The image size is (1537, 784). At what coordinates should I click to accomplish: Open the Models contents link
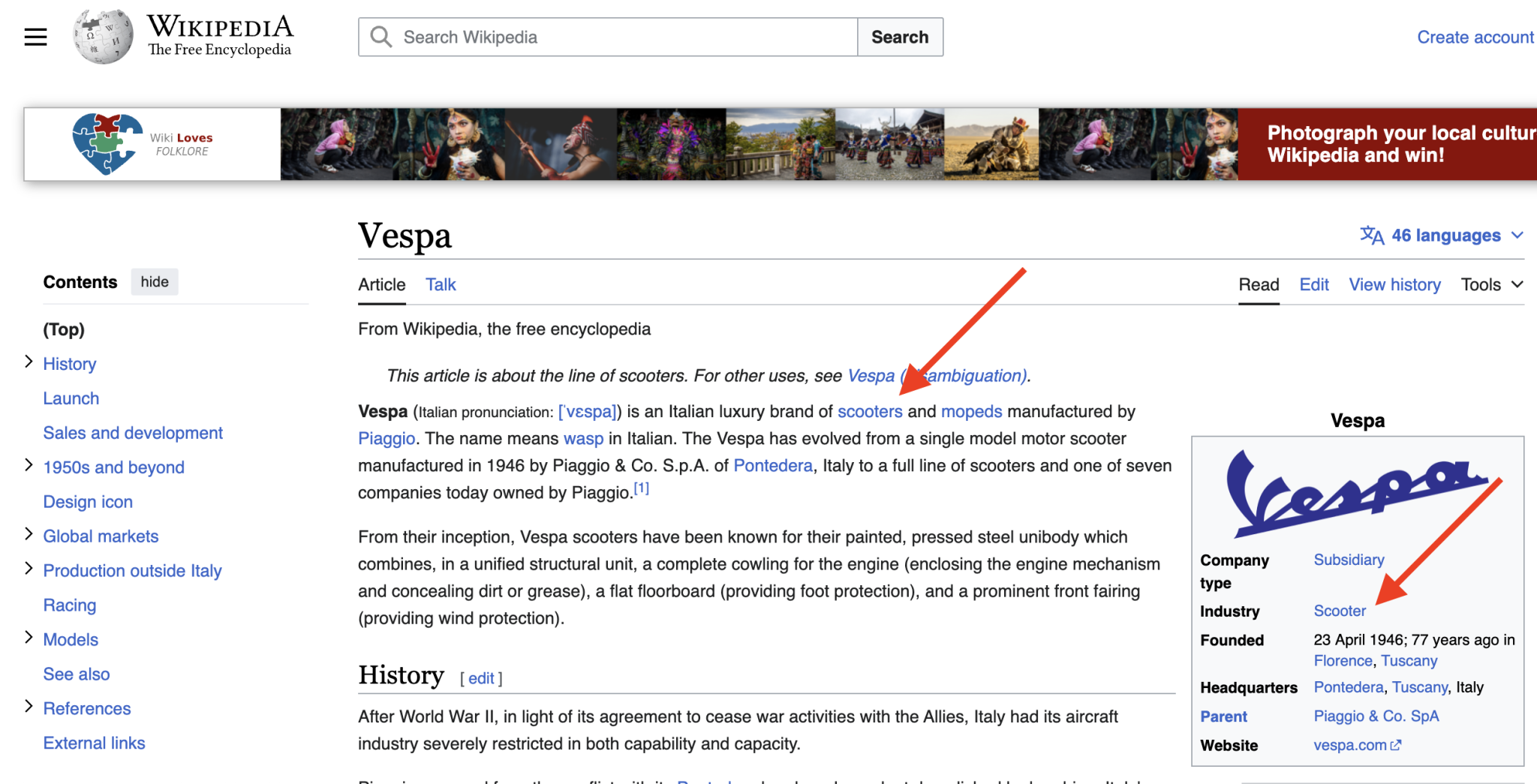71,640
